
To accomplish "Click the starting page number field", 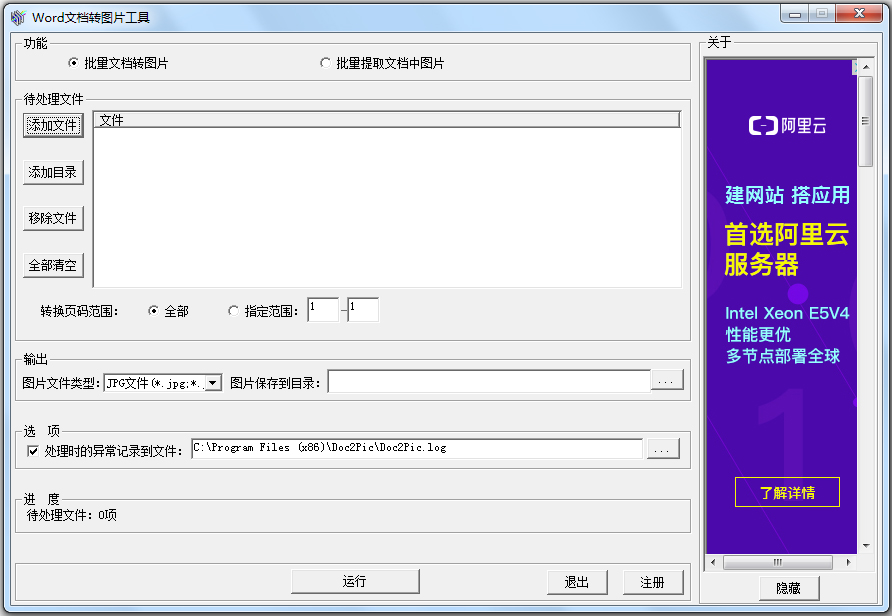I will [x=322, y=309].
